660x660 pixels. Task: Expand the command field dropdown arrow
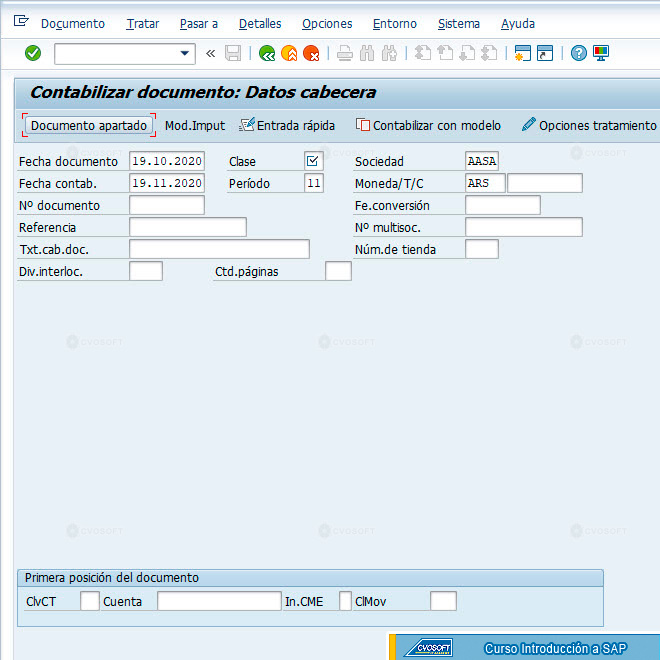pyautogui.click(x=184, y=53)
